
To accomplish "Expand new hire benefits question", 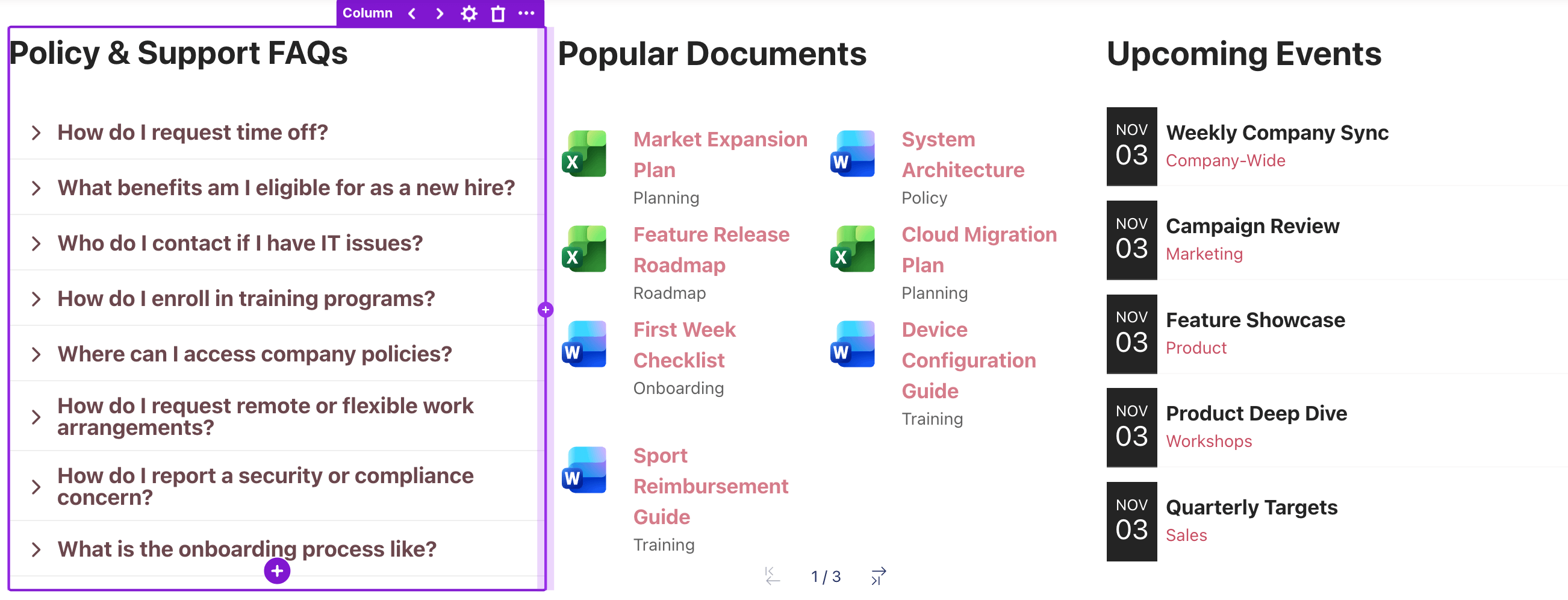I will tap(277, 187).
